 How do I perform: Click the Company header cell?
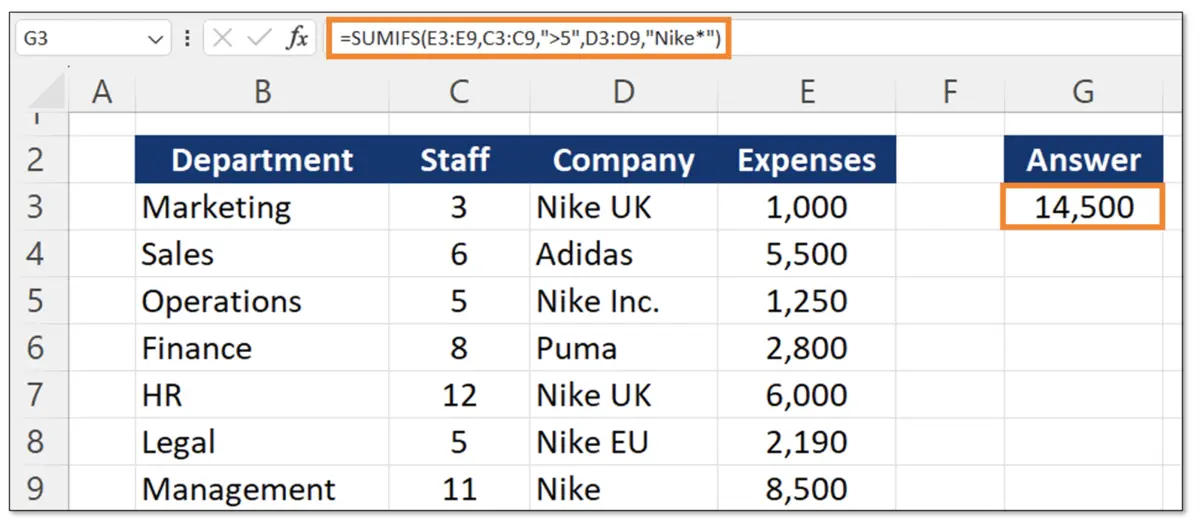pos(623,160)
